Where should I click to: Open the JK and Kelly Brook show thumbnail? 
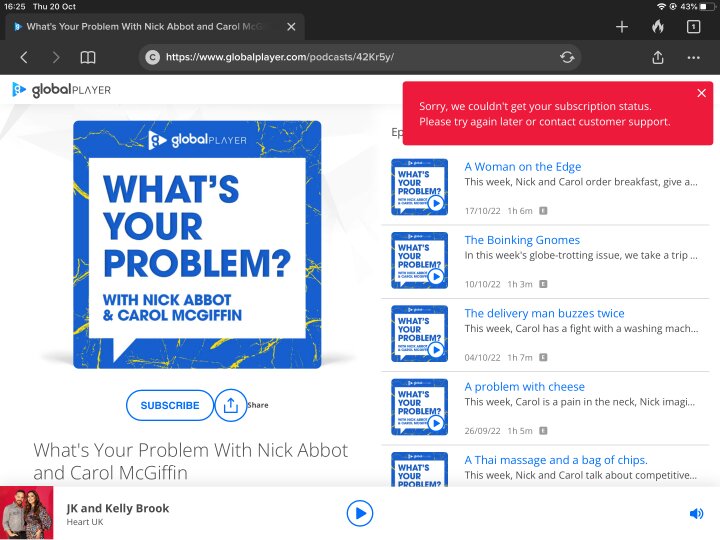coord(27,513)
